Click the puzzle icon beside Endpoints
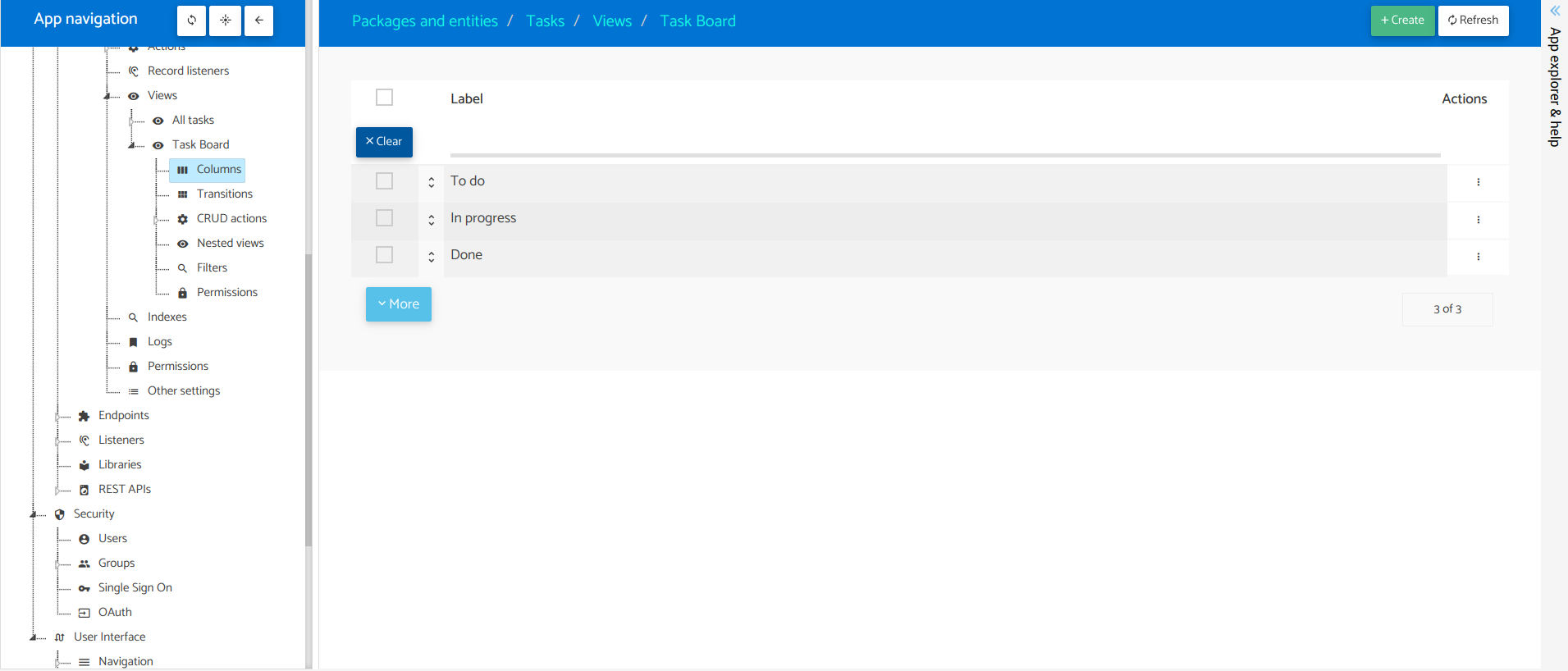Viewport: 1568px width, 671px height. 84,416
